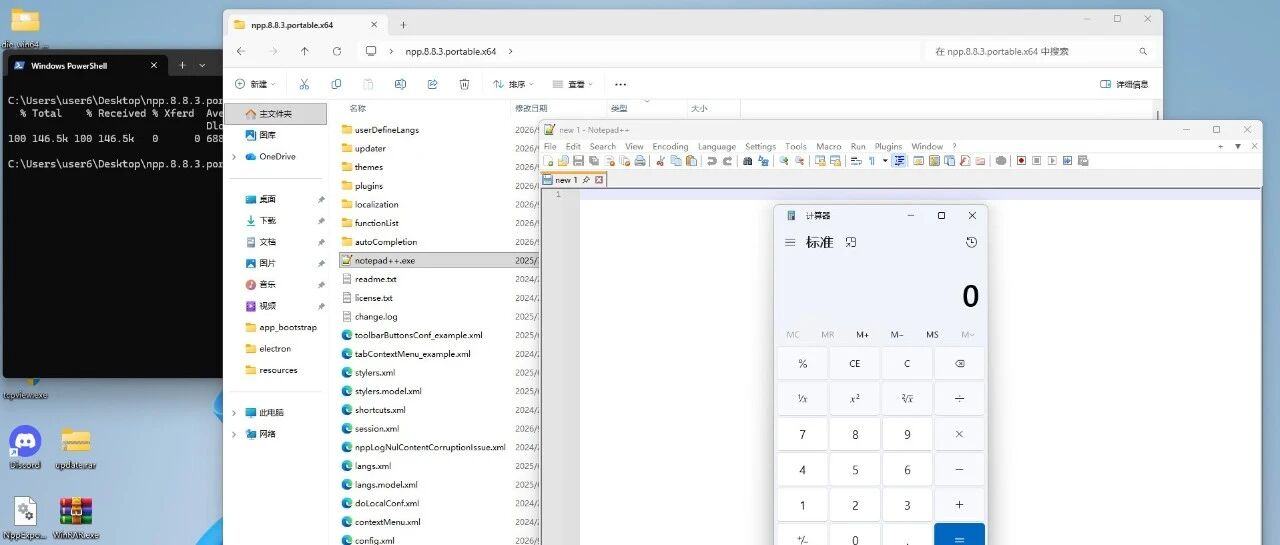Click the Stop Recording macro icon
This screenshot has width=1280, height=545.
click(x=1036, y=160)
